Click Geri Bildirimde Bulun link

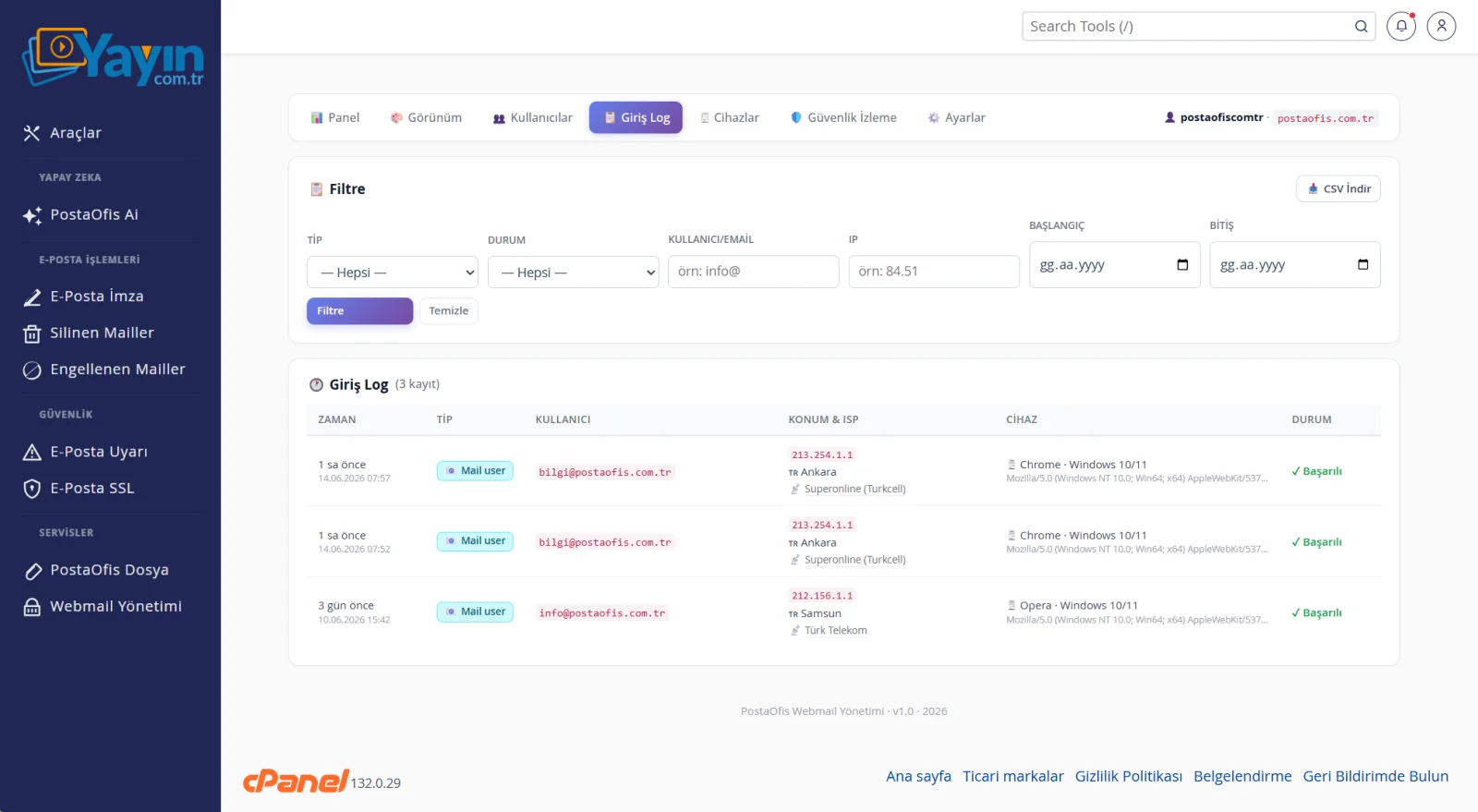(x=1375, y=777)
